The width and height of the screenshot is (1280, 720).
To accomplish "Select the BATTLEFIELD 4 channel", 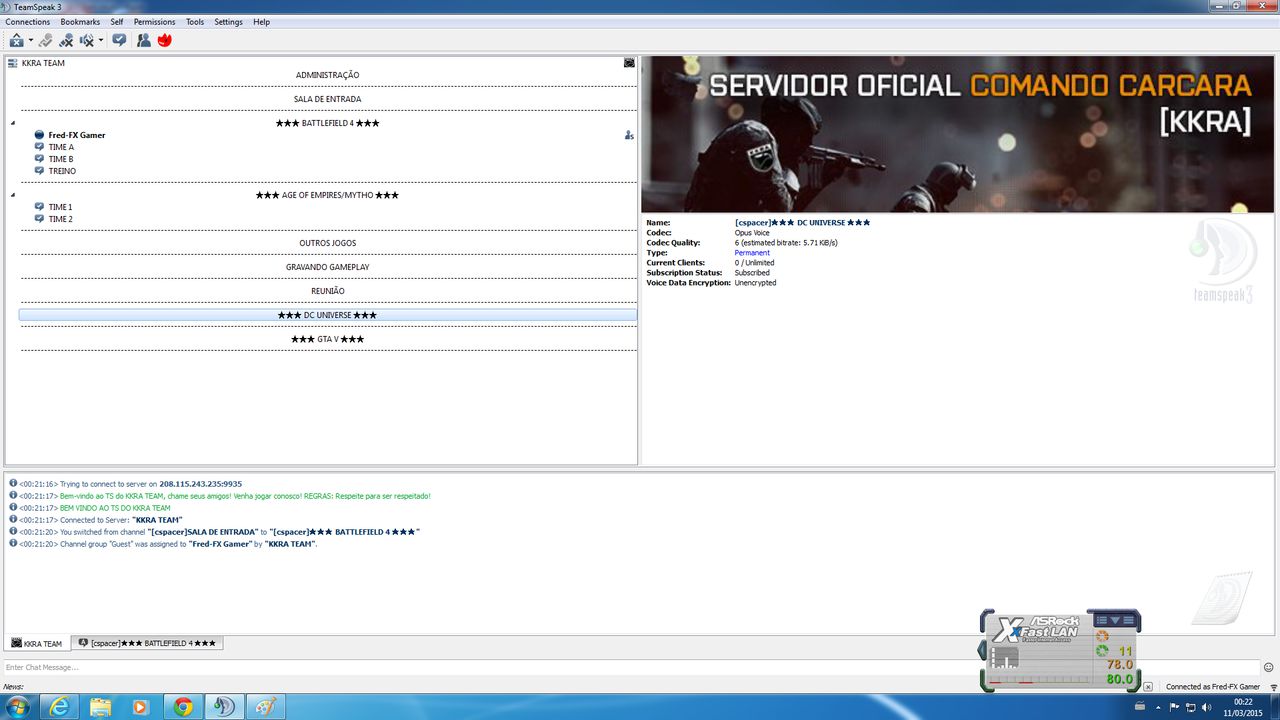I will 327,123.
